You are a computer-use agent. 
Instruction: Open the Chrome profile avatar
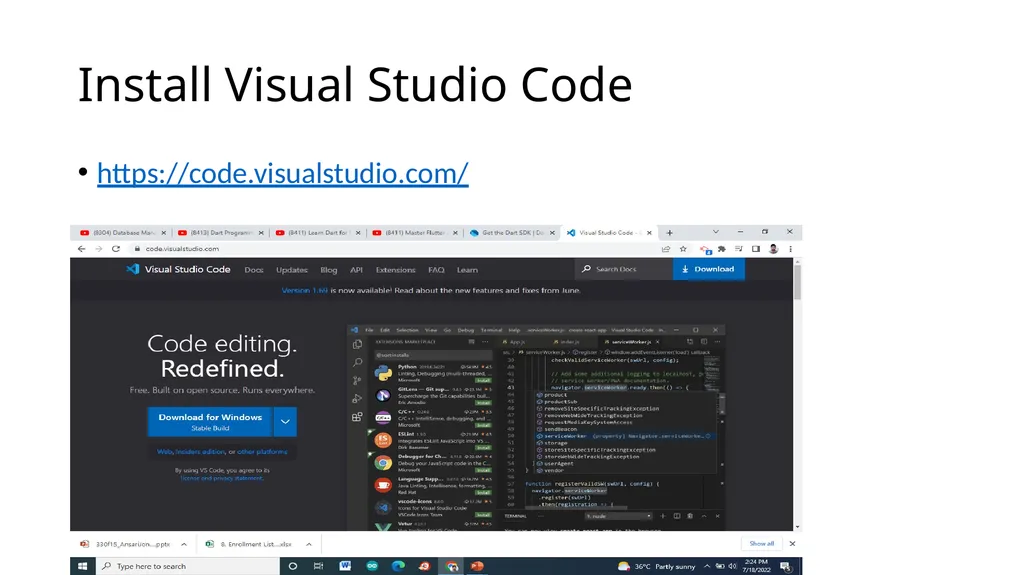[773, 249]
